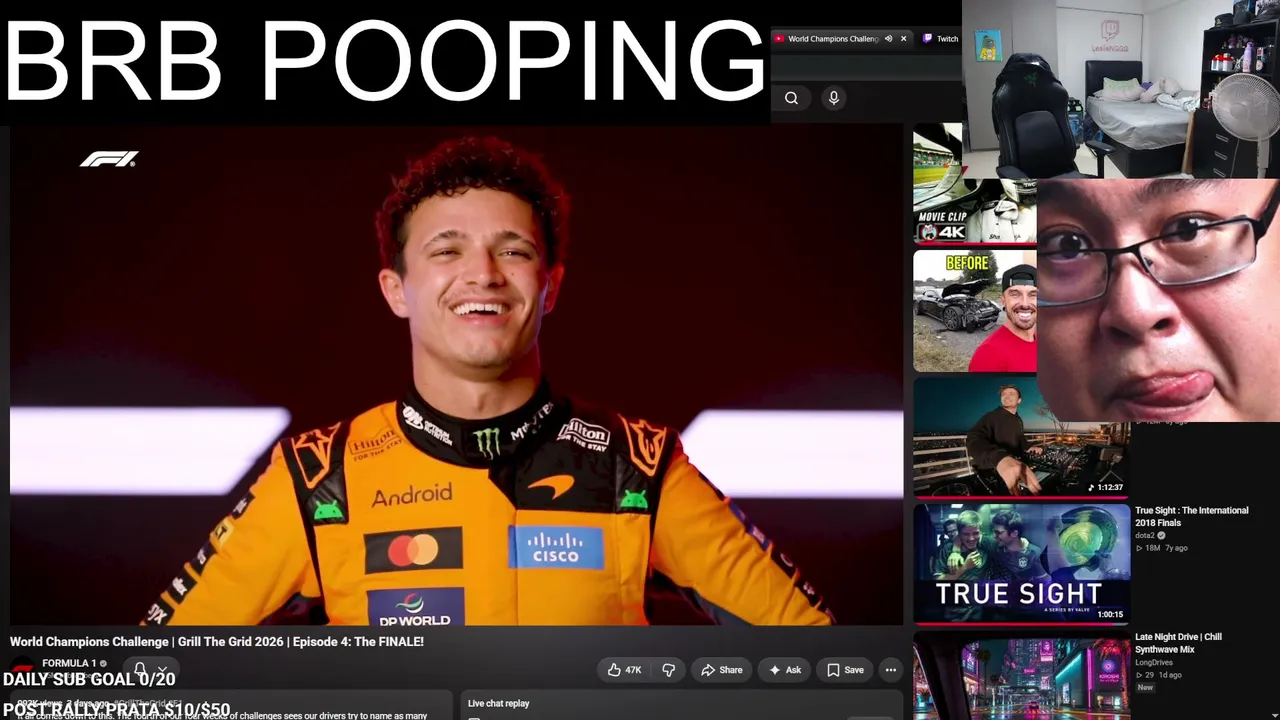The height and width of the screenshot is (720, 1280).
Task: Open the FORMULA 1 channel name link
Action: (69, 663)
